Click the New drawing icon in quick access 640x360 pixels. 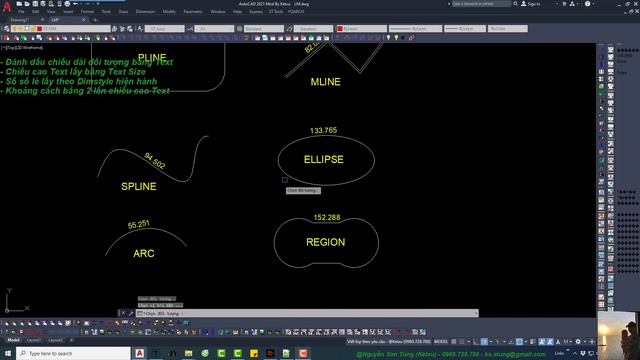19,4
